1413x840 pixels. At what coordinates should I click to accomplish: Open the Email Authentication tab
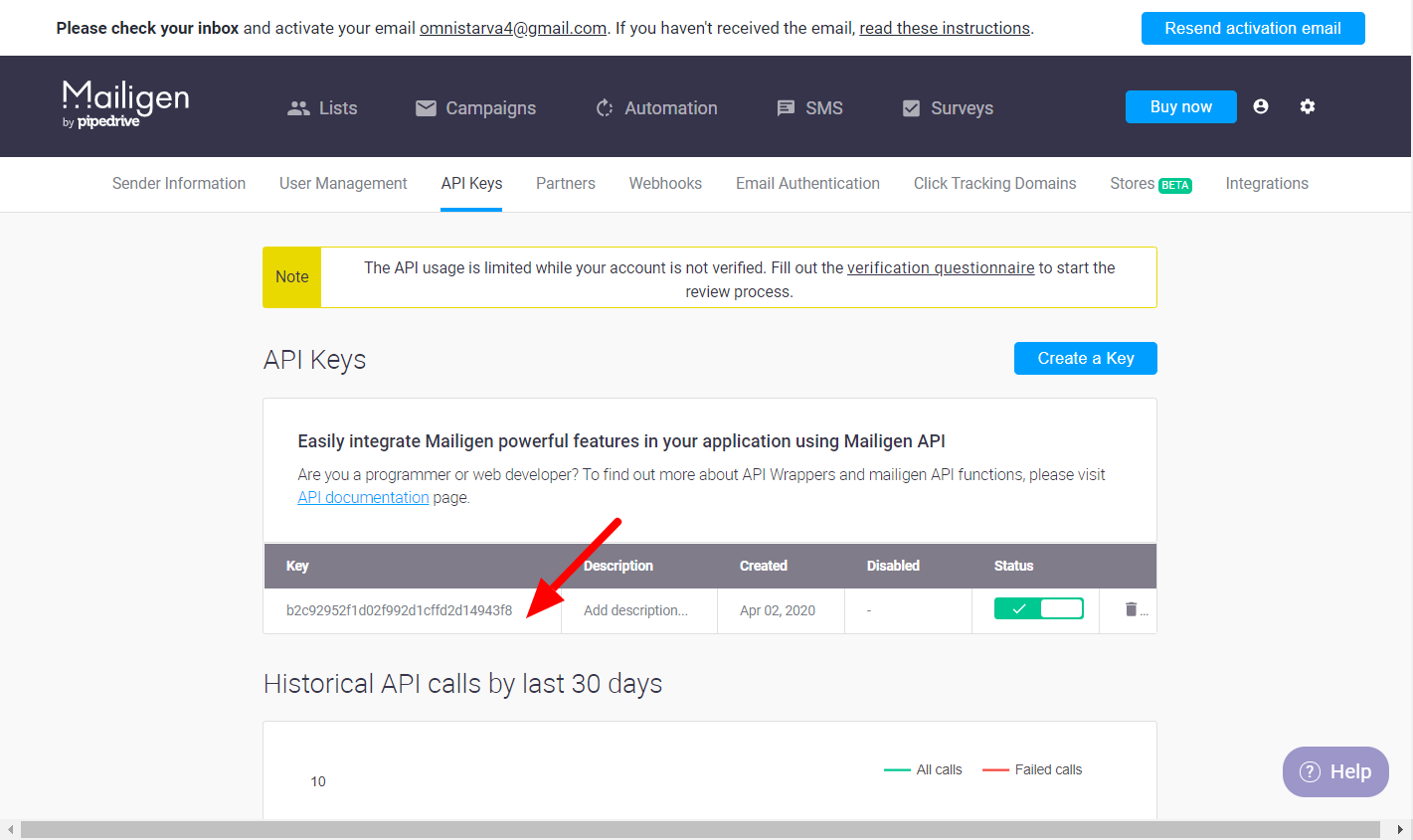807,184
